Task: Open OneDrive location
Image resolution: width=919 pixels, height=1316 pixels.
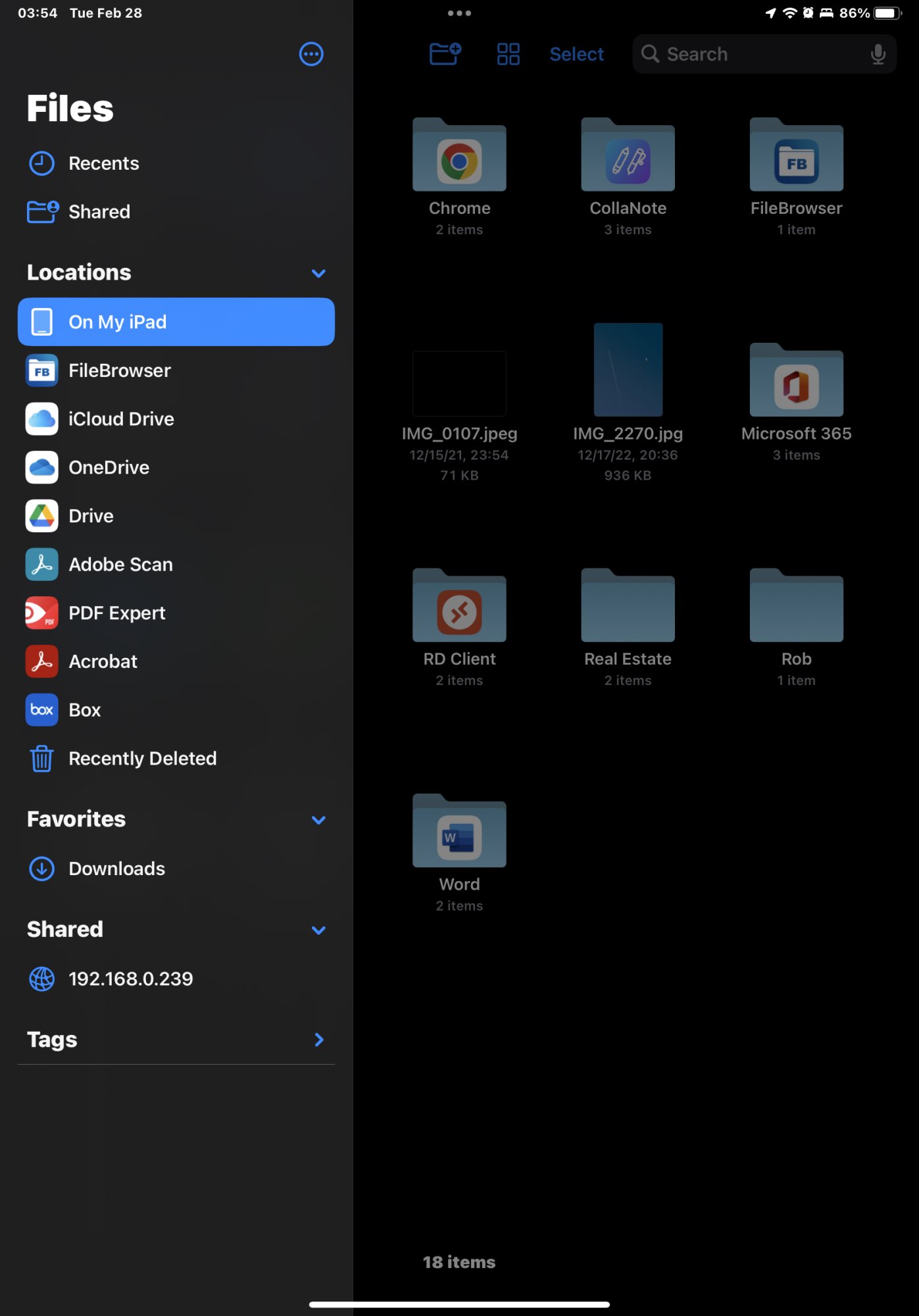Action: click(x=176, y=468)
